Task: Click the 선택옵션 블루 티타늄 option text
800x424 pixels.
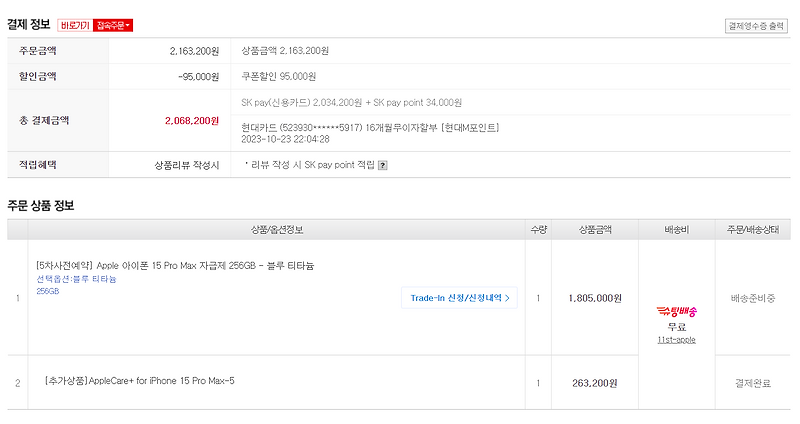Action: (x=76, y=279)
